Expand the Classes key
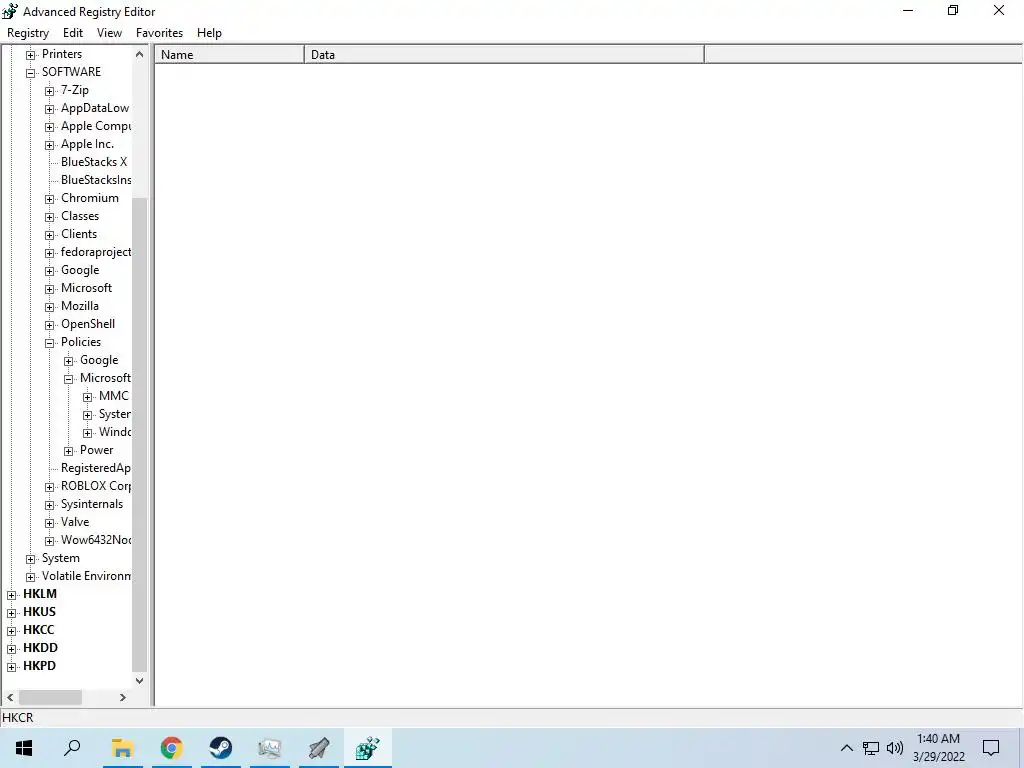Viewport: 1024px width, 768px height. pos(49,217)
